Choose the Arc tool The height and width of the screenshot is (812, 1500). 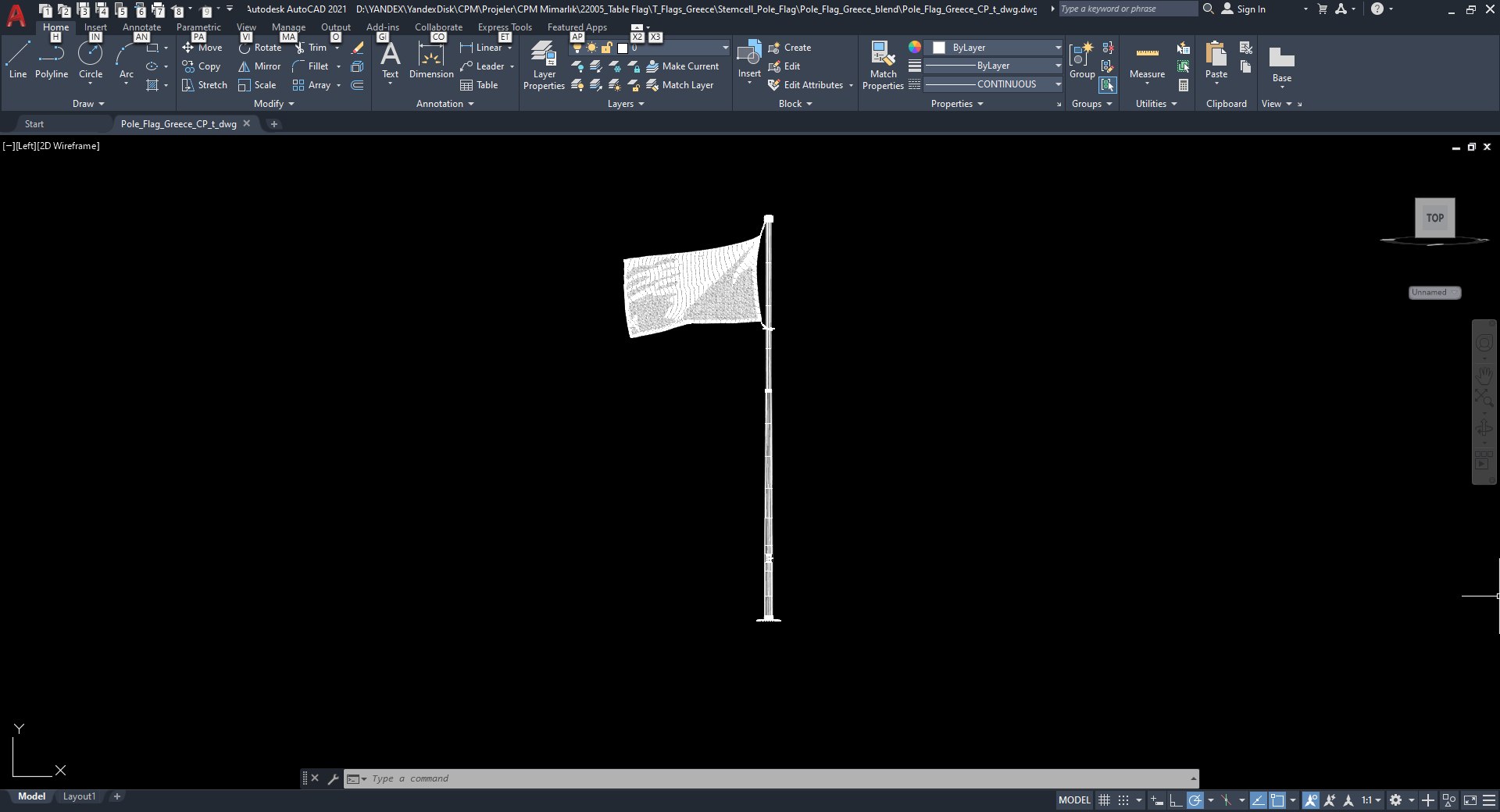click(x=126, y=60)
